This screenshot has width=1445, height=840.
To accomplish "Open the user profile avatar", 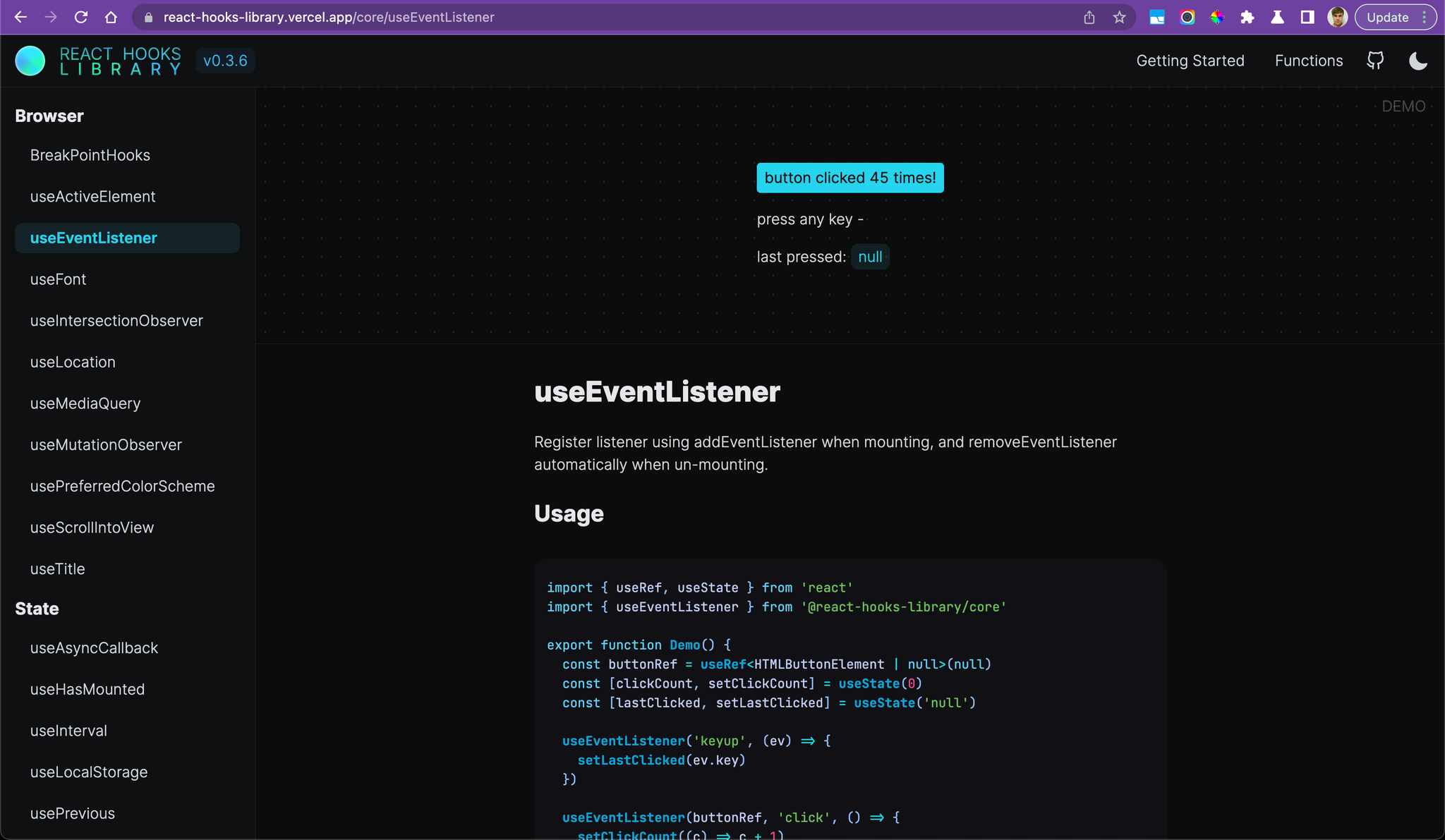I will (1337, 17).
